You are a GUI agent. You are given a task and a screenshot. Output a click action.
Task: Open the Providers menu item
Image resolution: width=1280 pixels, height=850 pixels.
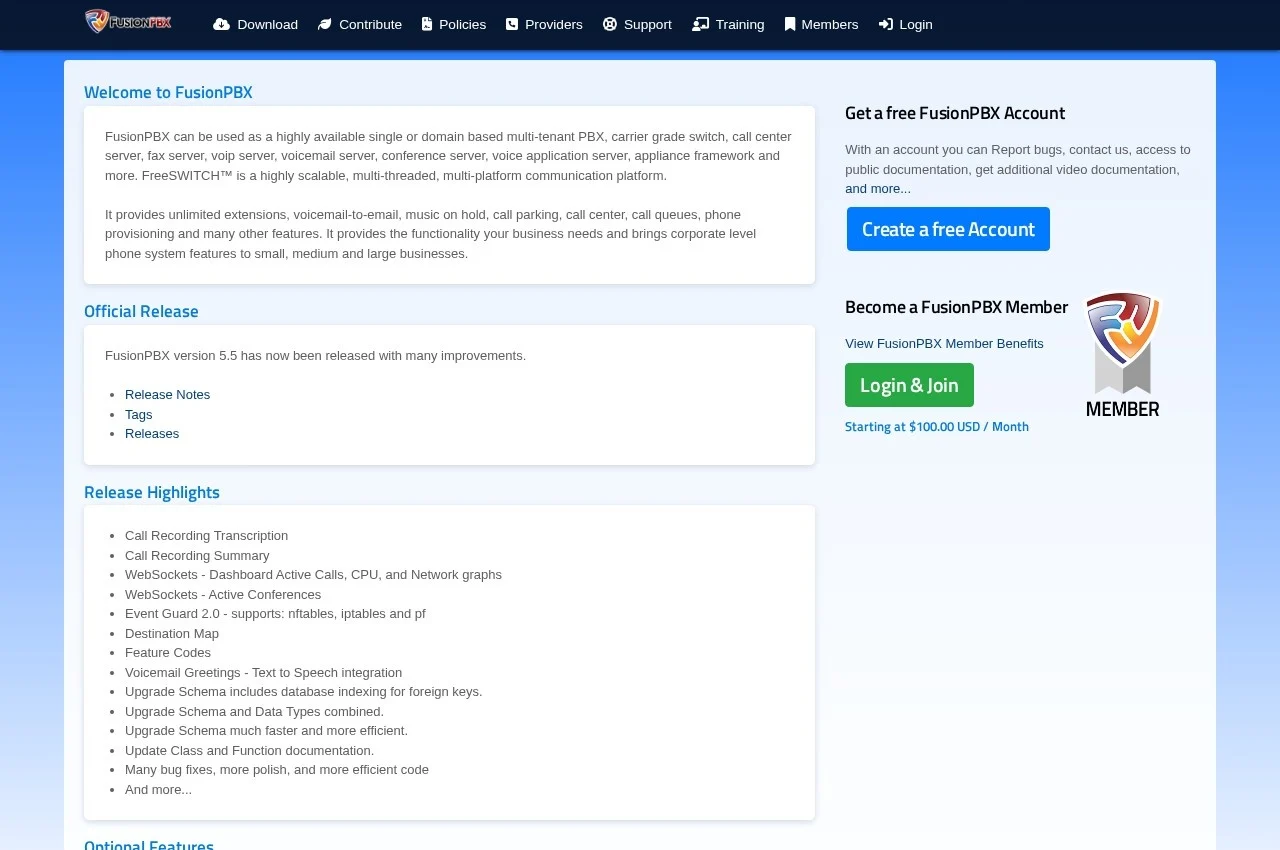pos(544,24)
